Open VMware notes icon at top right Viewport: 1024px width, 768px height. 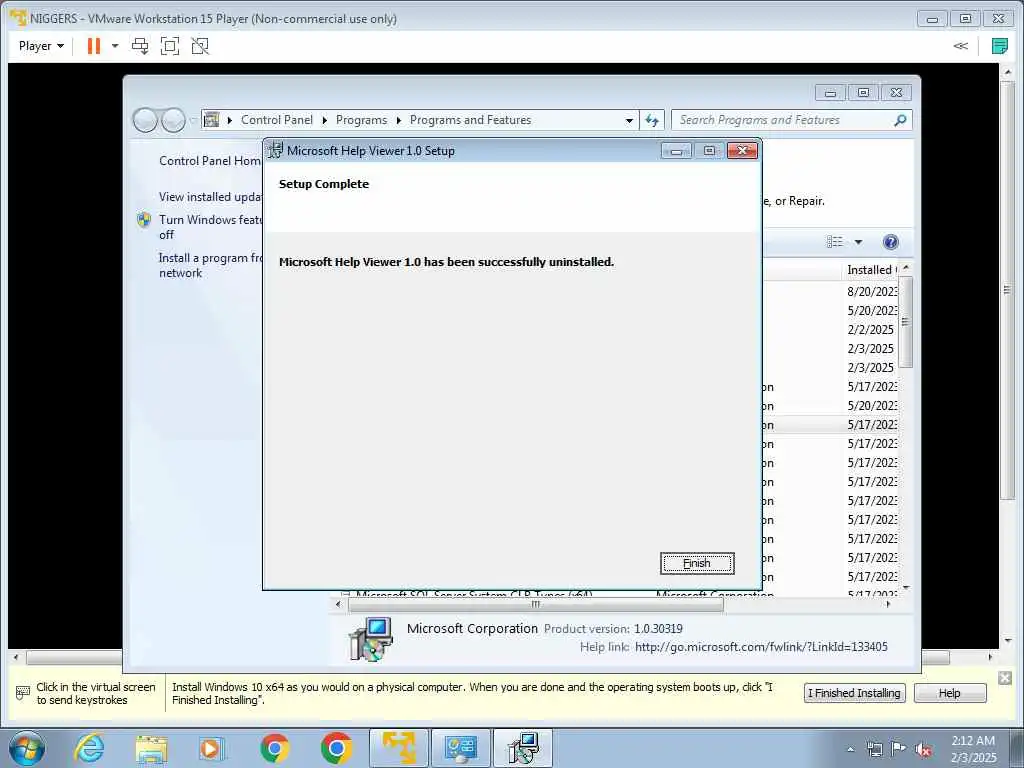point(999,46)
